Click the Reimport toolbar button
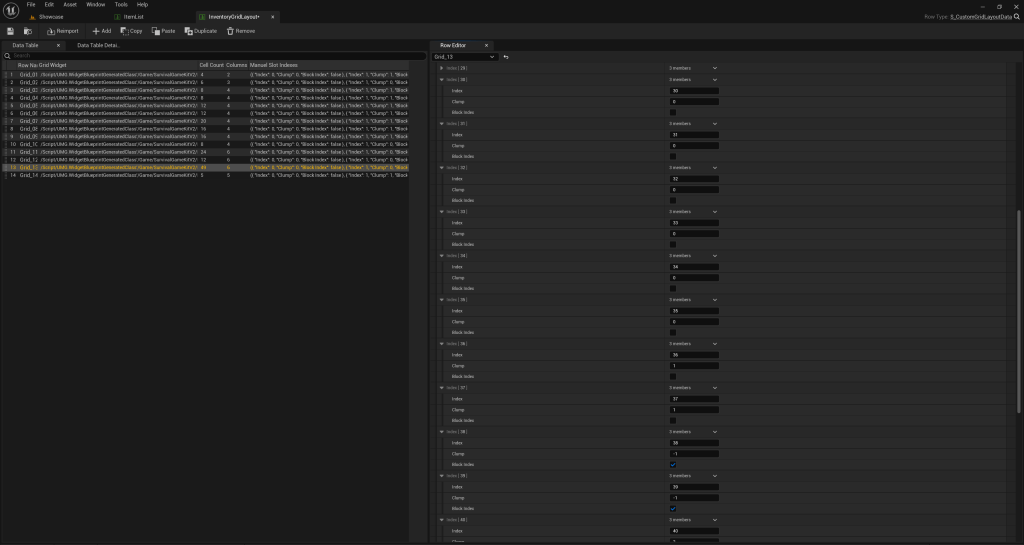Image resolution: width=1024 pixels, height=545 pixels. point(62,31)
